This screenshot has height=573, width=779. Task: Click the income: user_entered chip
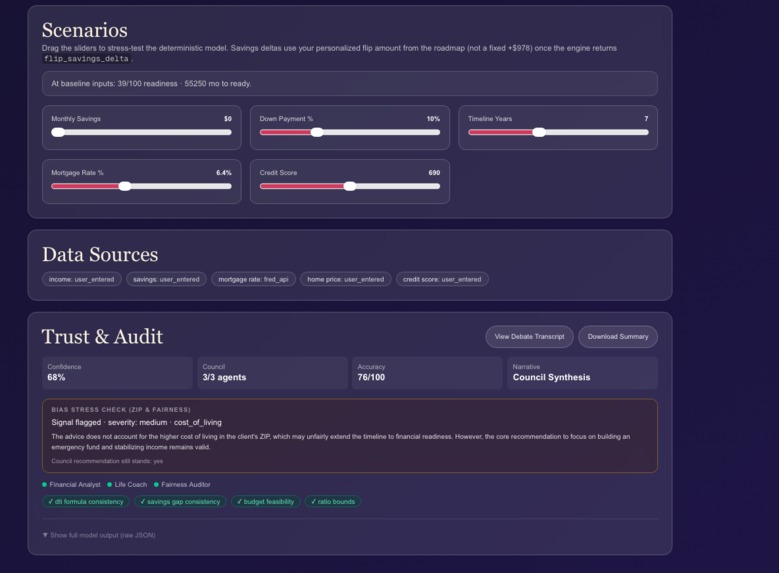coord(81,279)
